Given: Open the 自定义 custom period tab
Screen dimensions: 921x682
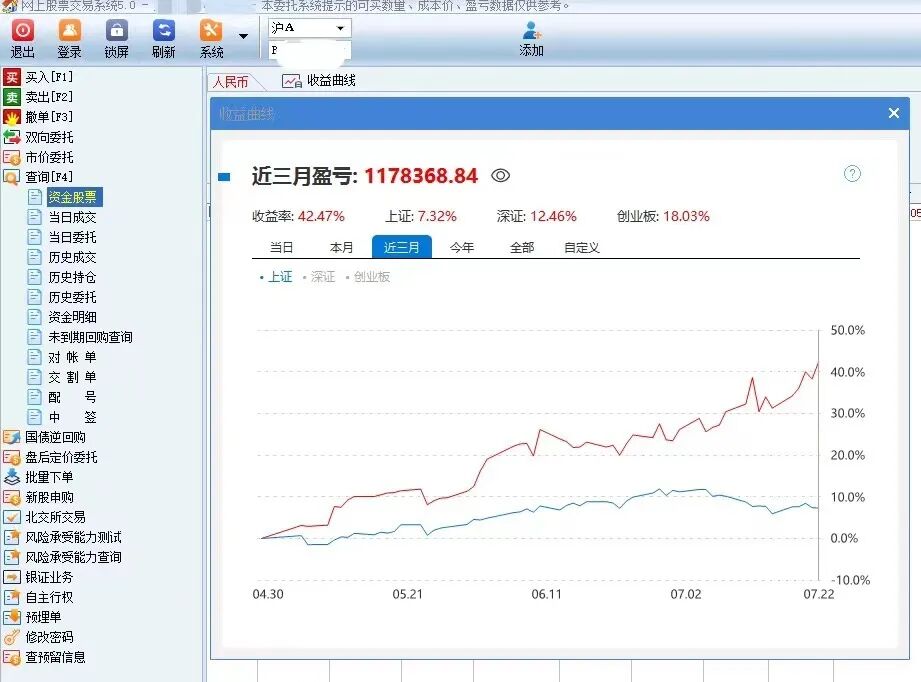Looking at the screenshot, I should tap(581, 247).
